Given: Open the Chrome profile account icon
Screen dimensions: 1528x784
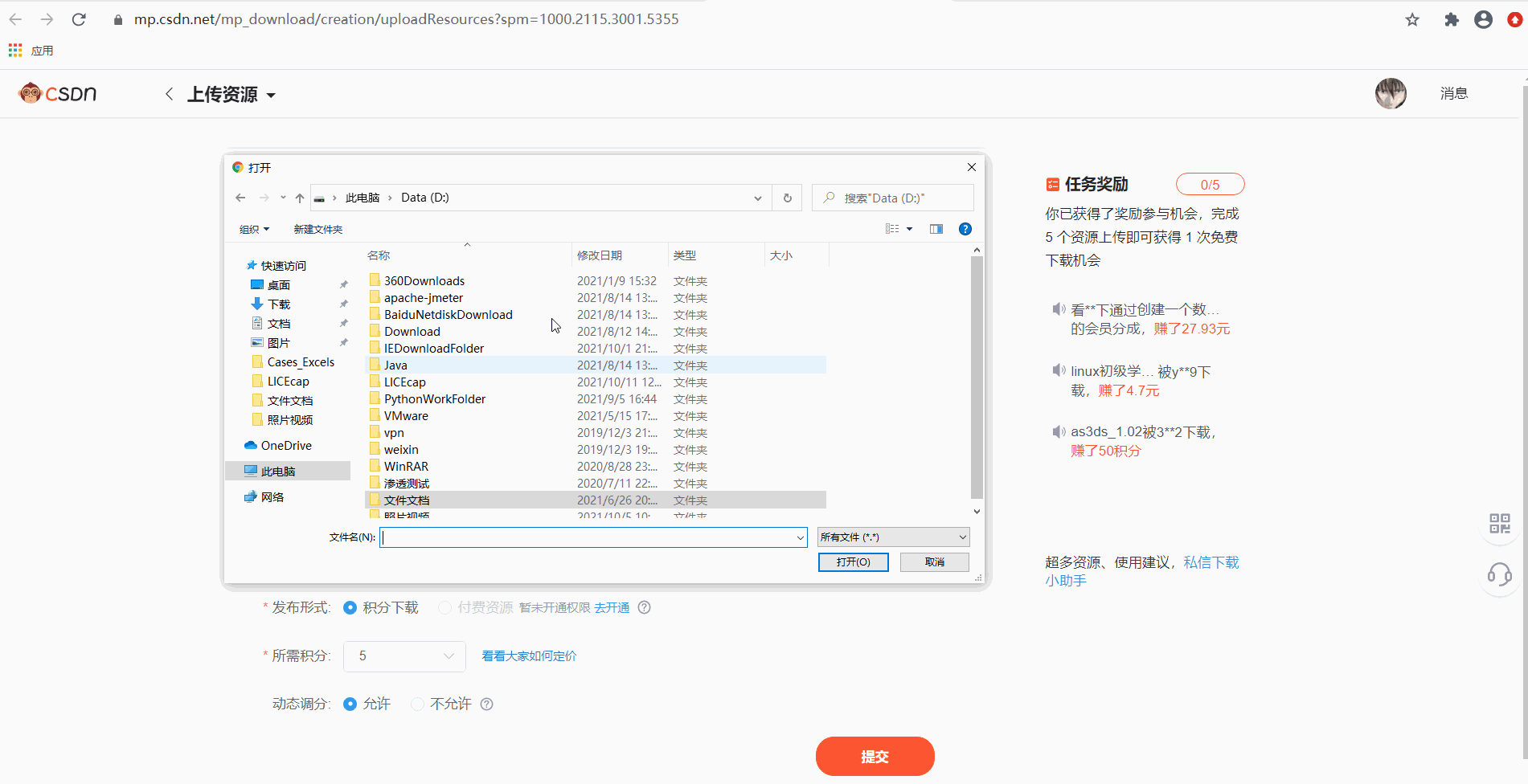Looking at the screenshot, I should [x=1484, y=20].
